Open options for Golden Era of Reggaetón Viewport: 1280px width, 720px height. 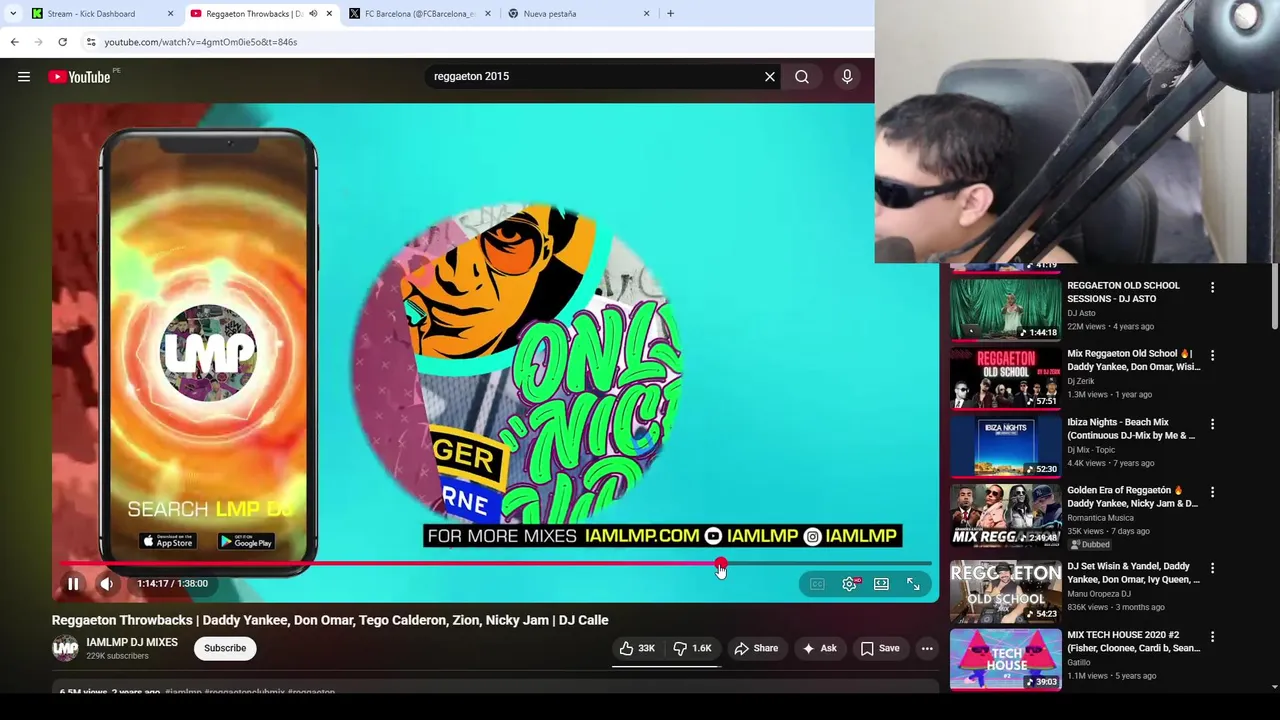[1212, 492]
